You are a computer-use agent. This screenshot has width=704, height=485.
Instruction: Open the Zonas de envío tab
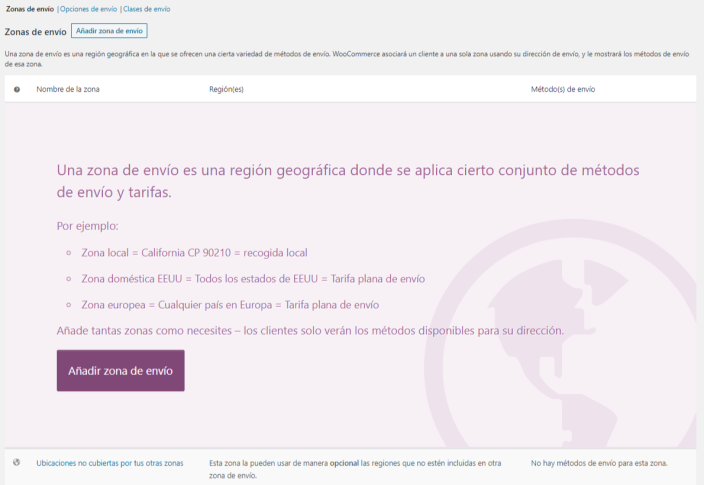30,9
